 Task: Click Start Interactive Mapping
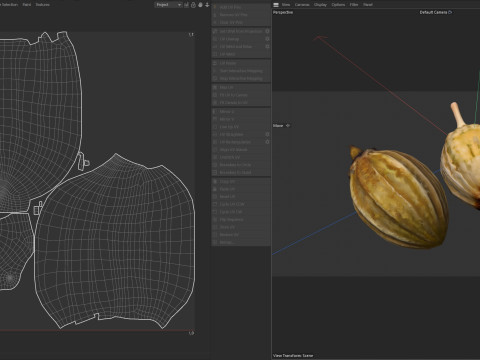tap(241, 71)
